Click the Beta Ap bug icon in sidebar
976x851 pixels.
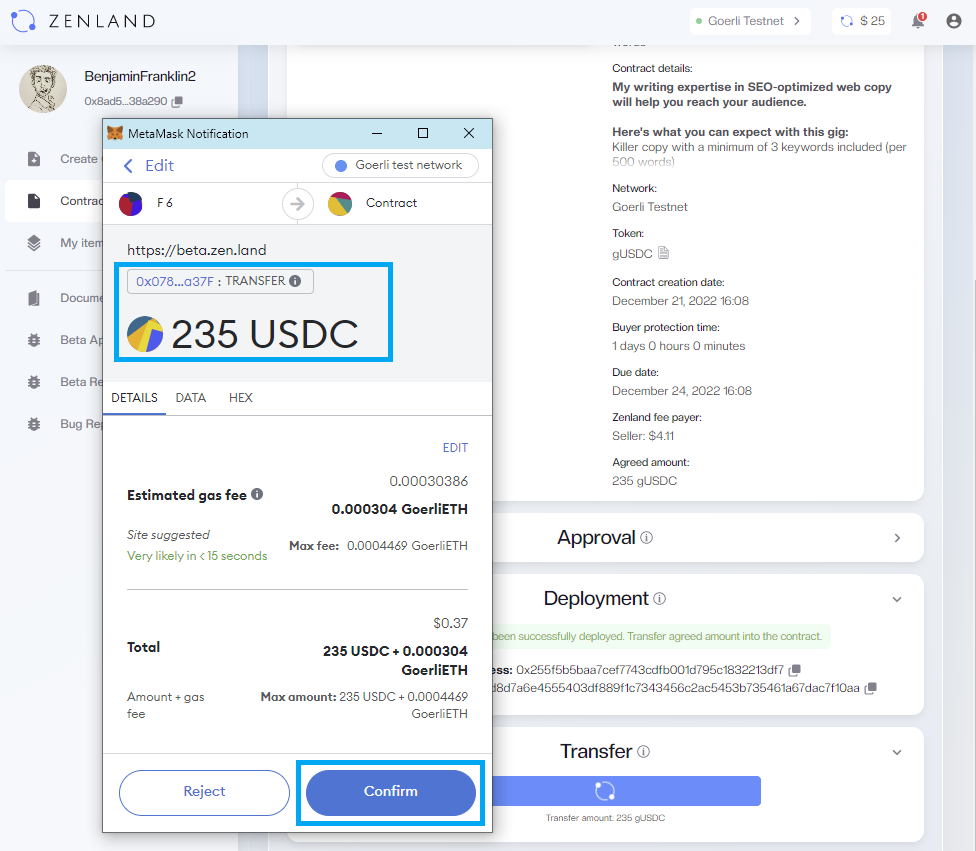34,340
